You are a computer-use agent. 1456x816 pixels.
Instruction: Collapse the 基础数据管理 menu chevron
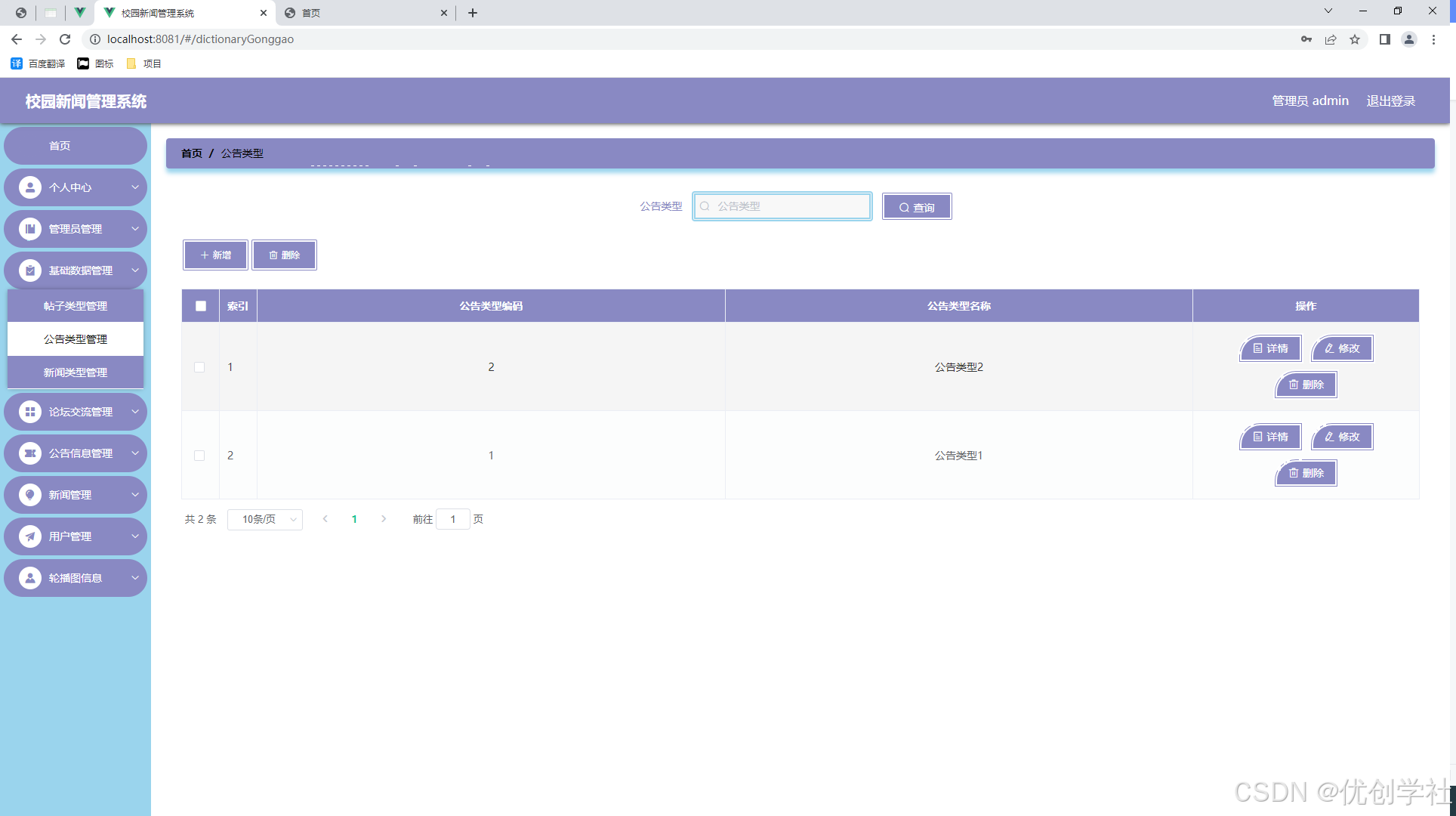[x=135, y=270]
